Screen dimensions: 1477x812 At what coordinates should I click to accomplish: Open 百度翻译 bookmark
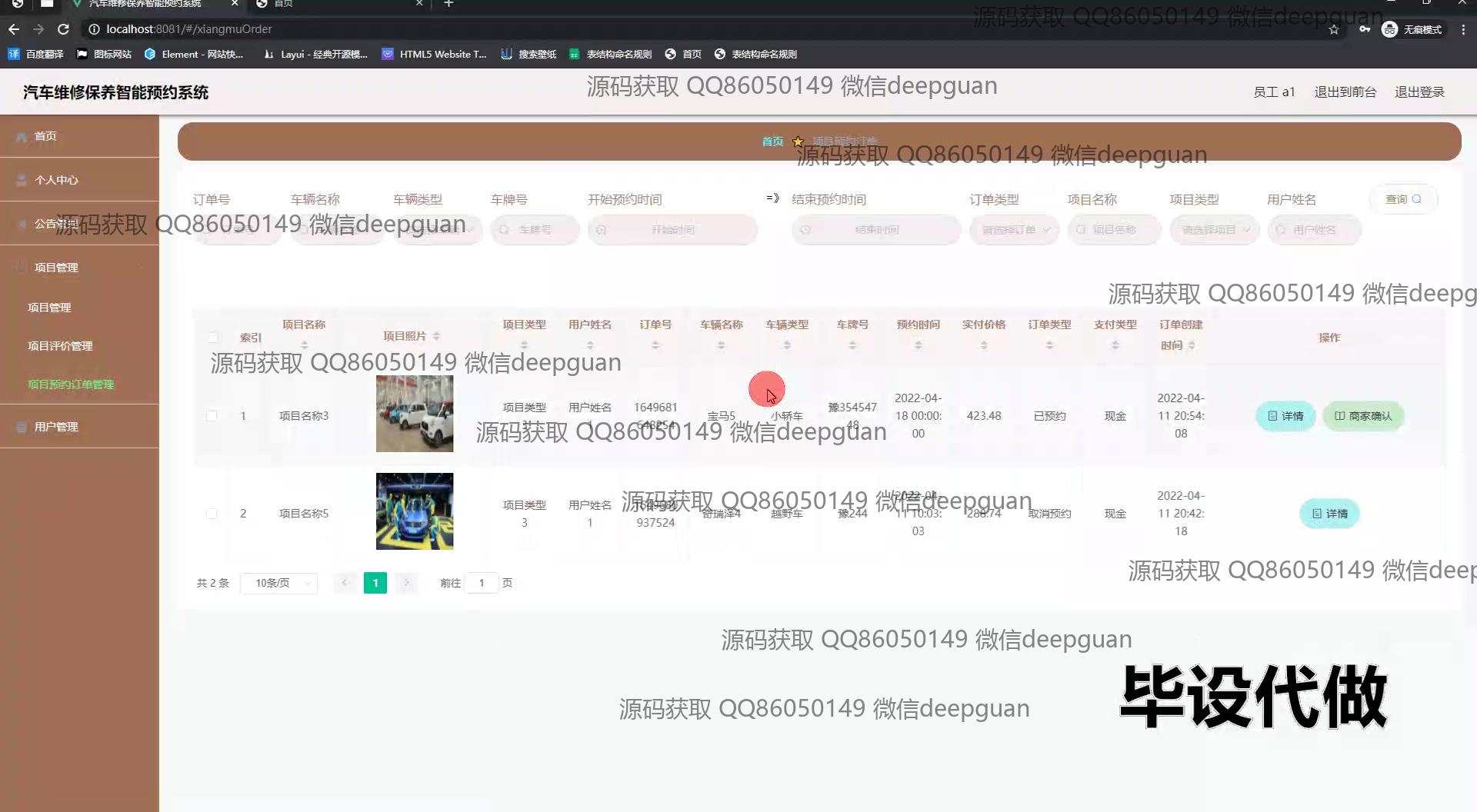pyautogui.click(x=35, y=54)
